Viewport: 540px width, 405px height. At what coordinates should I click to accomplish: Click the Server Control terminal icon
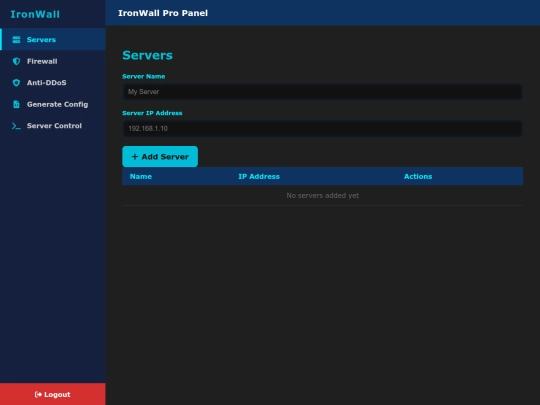pyautogui.click(x=16, y=126)
